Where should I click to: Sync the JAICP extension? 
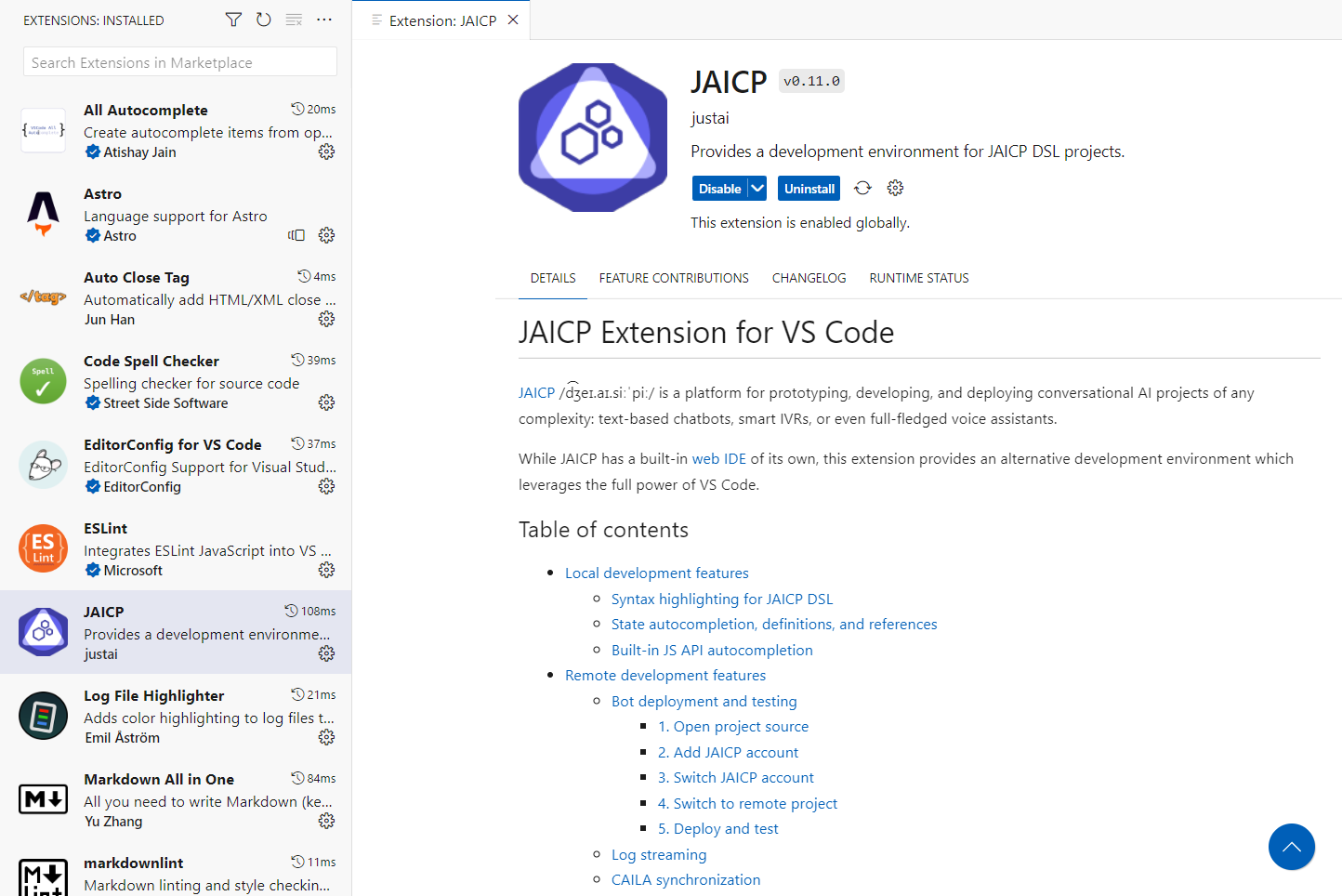[862, 188]
